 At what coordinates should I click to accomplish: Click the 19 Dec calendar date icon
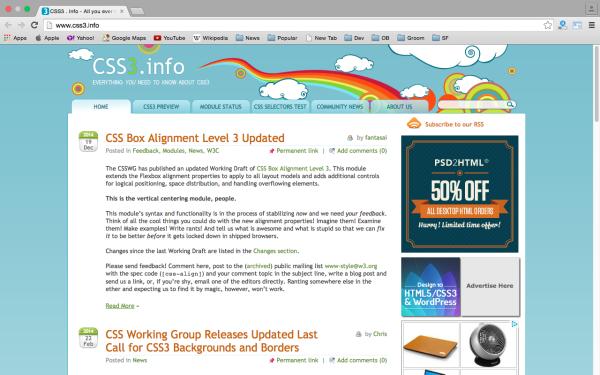(x=88, y=141)
